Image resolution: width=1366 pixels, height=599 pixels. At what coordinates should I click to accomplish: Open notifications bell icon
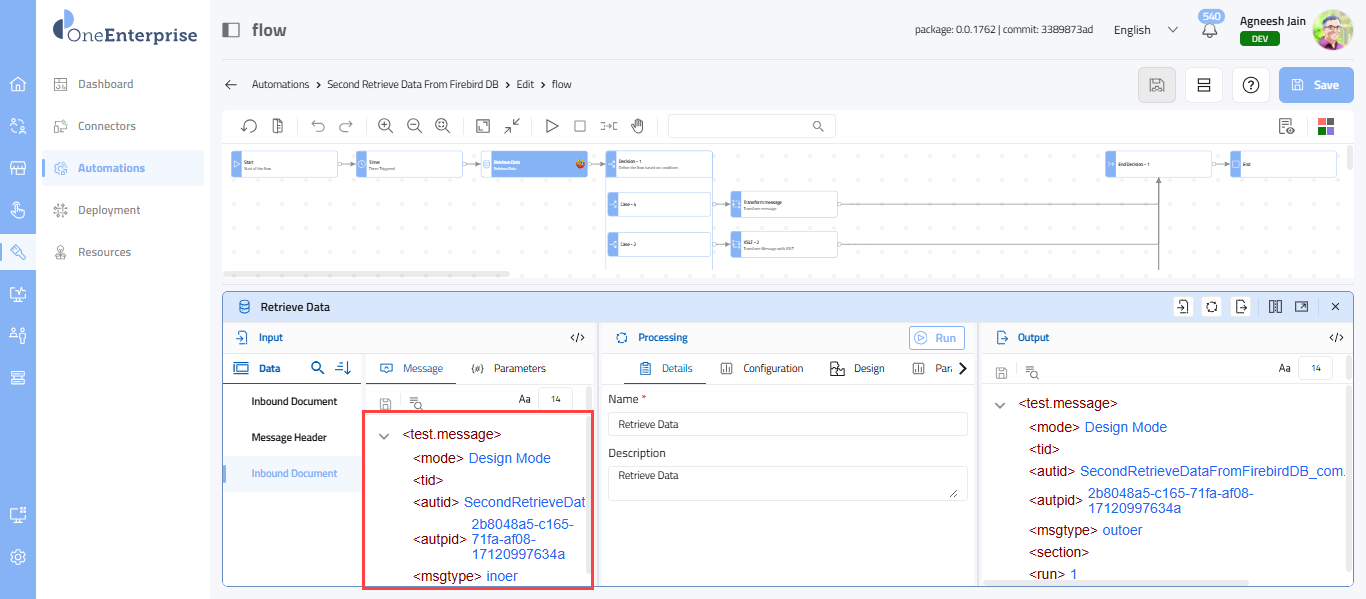coord(1210,30)
